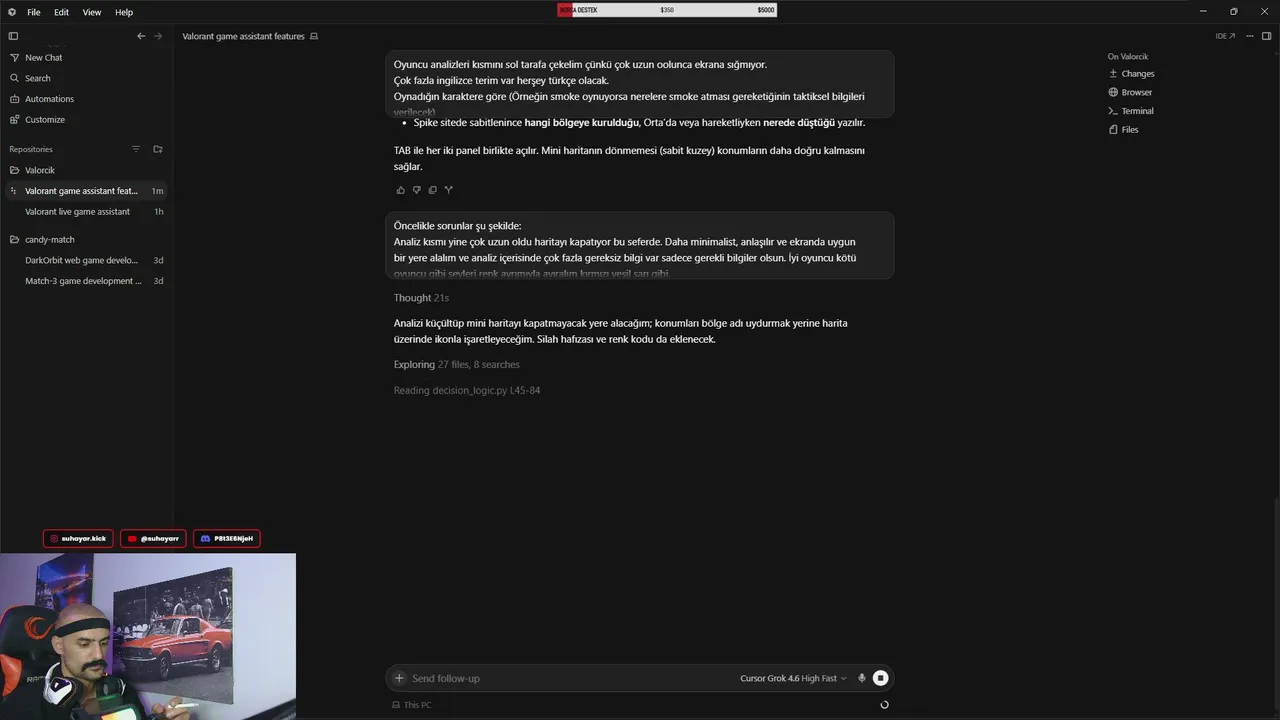Click the computer icon beside the chat title

314,36
